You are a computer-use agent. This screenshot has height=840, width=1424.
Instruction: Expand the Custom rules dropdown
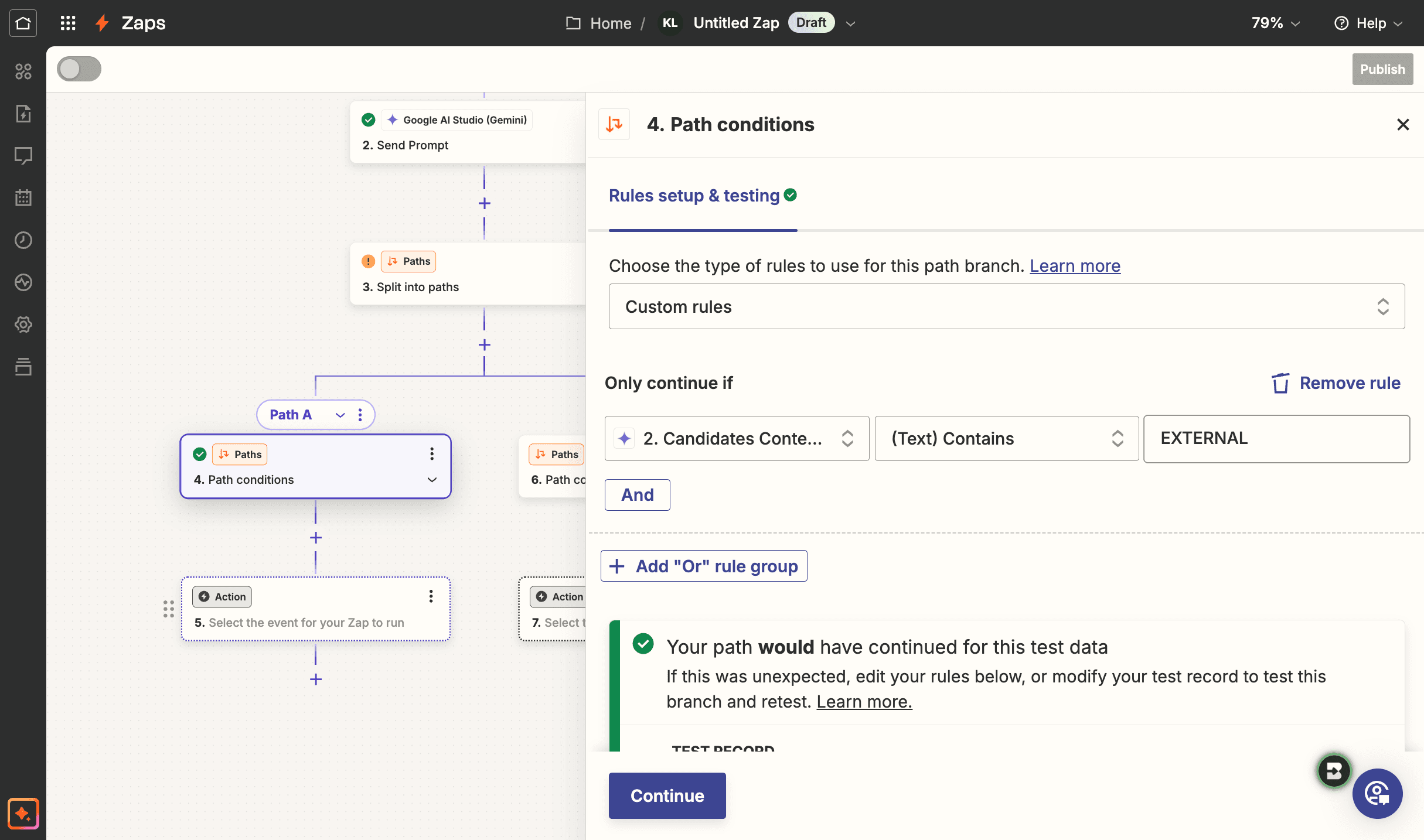tap(1007, 306)
